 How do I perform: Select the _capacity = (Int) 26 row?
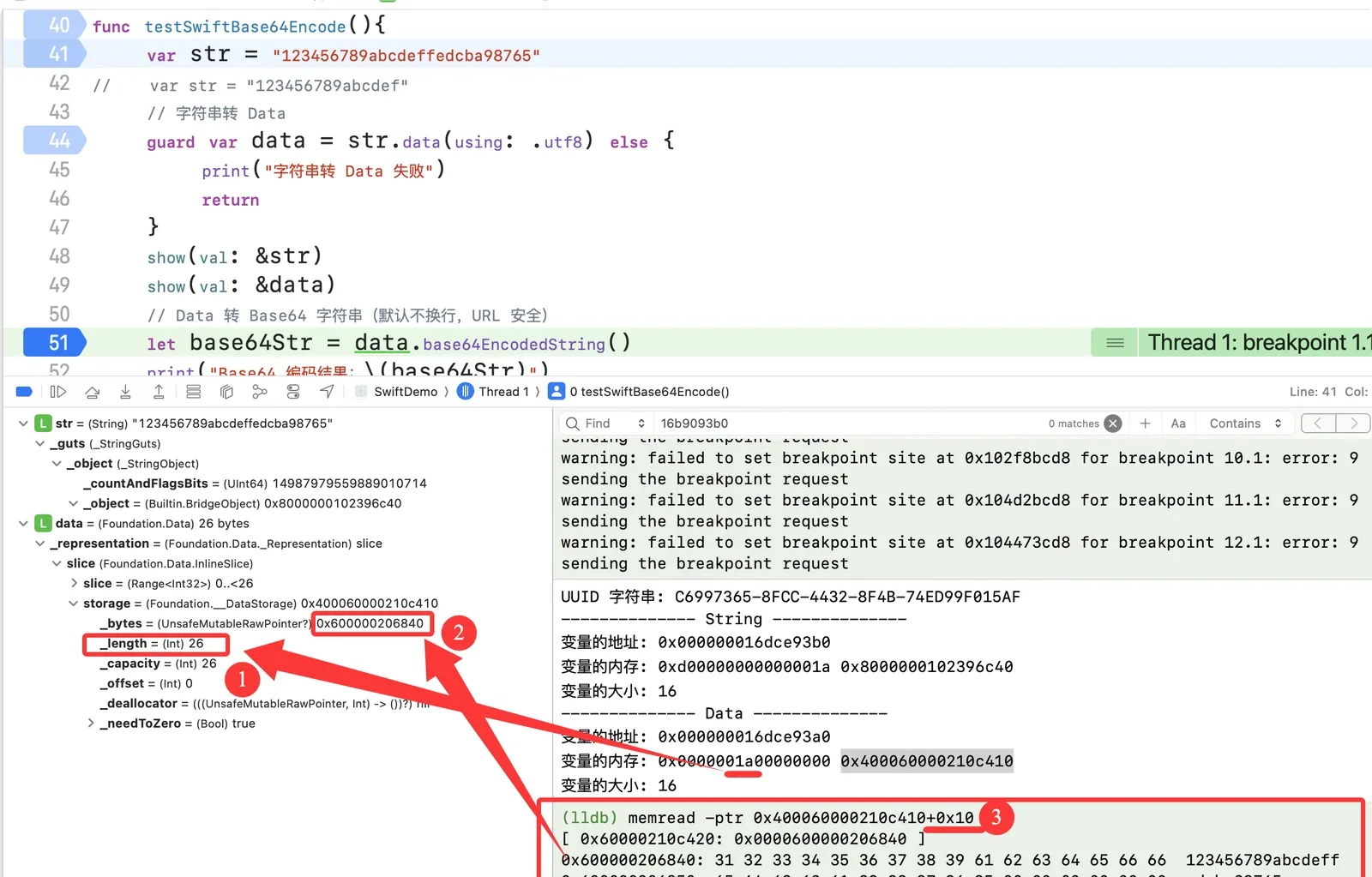coord(158,664)
